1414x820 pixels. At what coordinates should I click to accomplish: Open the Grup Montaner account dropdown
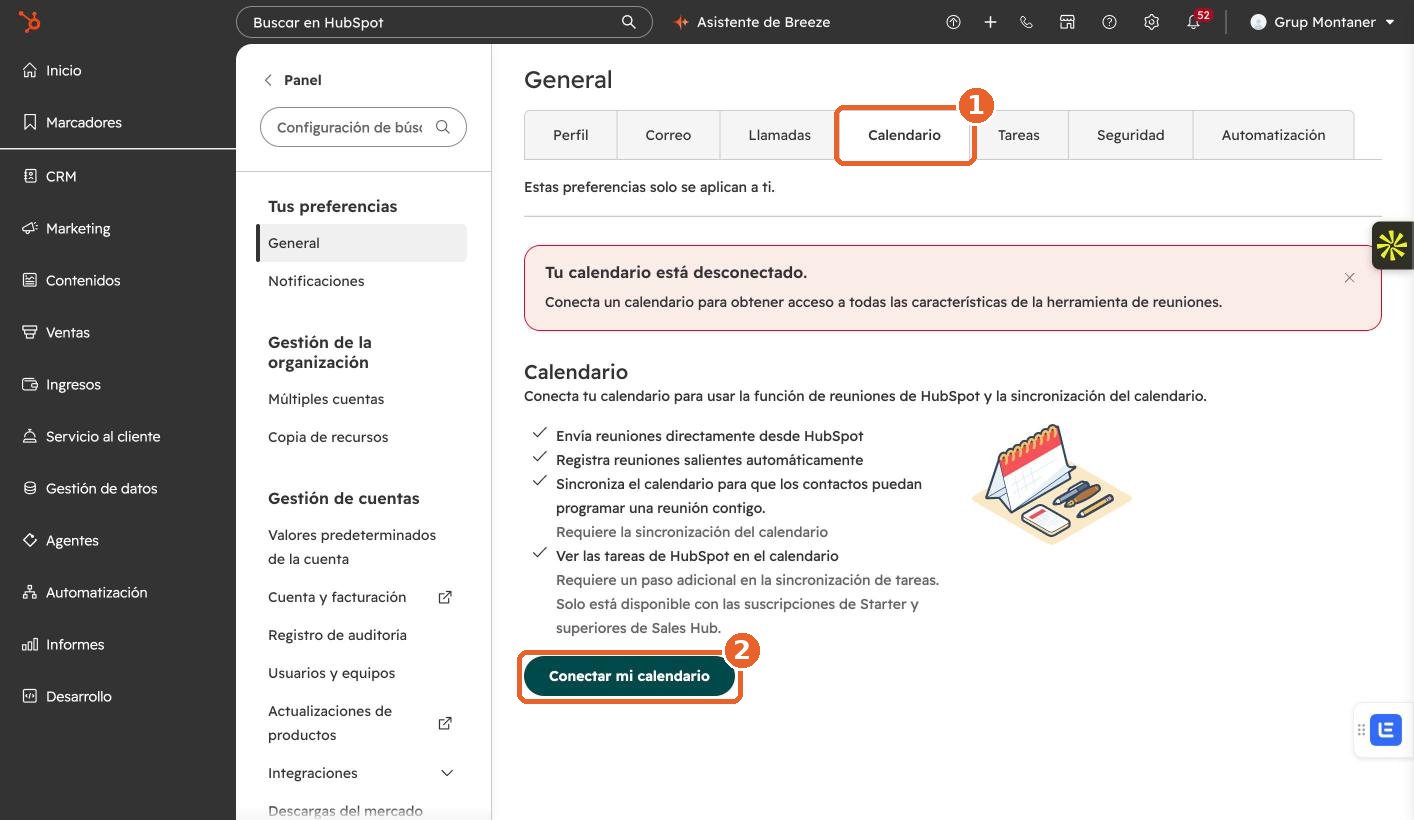tap(1322, 22)
